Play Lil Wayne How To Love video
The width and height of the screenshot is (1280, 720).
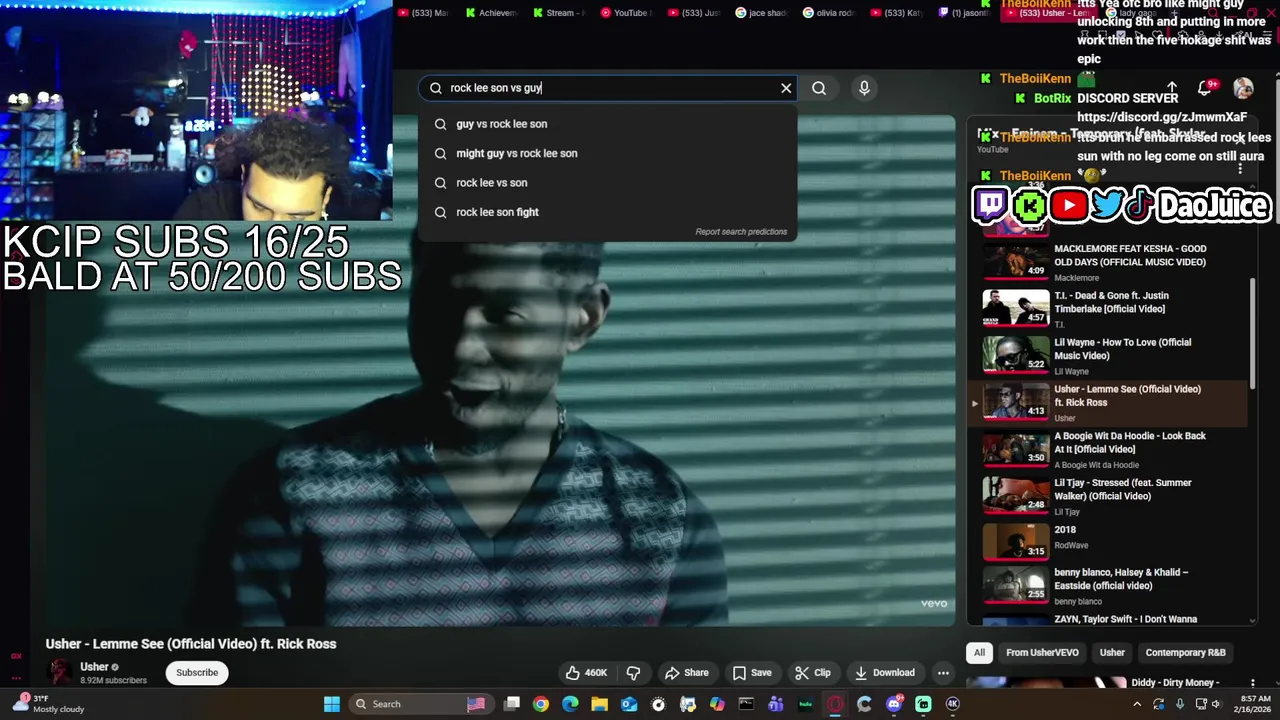[x=1107, y=356]
